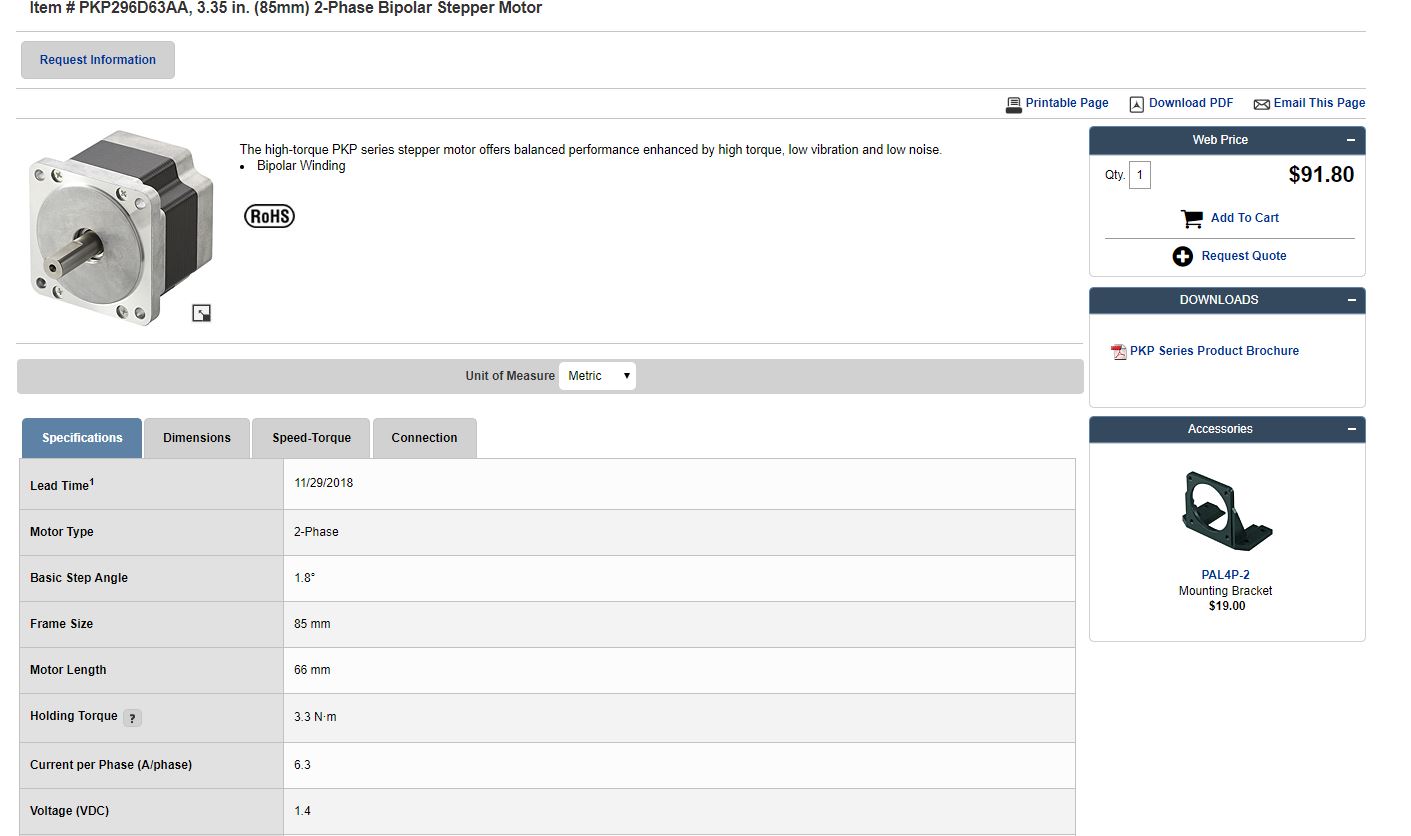Enlarge the motor product image
Image resolution: width=1411 pixels, height=836 pixels.
201,313
